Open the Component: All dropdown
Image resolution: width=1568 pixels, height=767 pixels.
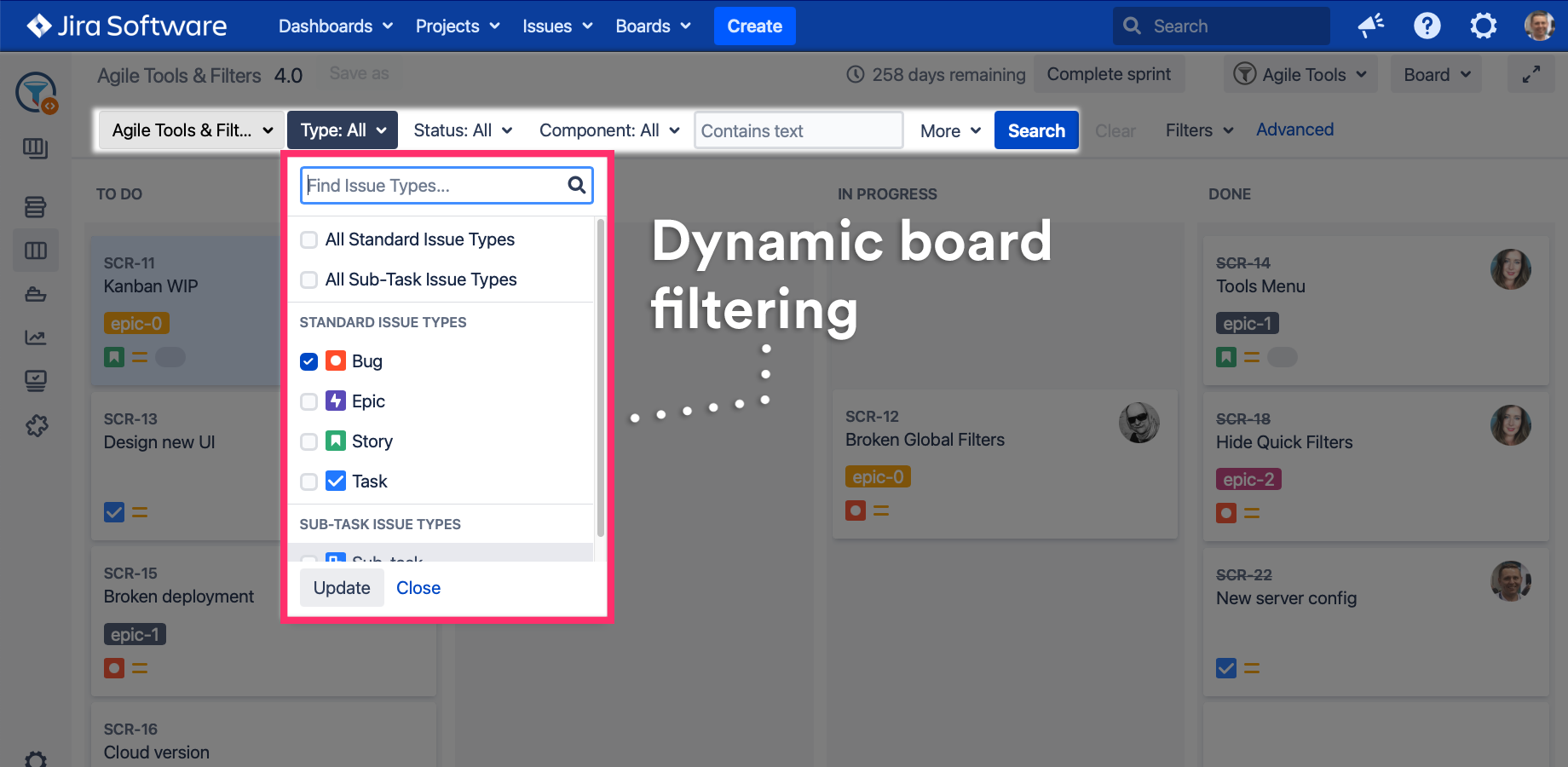click(x=609, y=130)
